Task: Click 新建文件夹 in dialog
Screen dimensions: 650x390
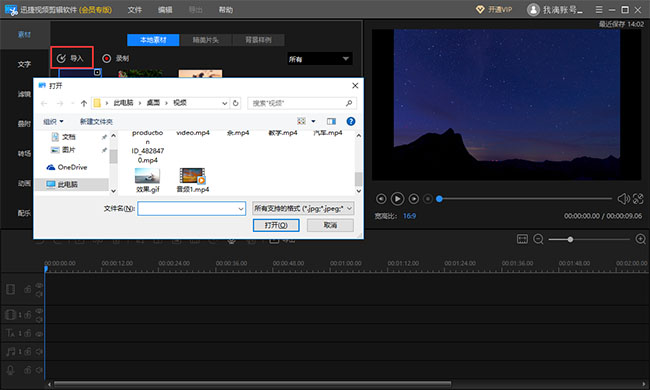Action: [96, 121]
